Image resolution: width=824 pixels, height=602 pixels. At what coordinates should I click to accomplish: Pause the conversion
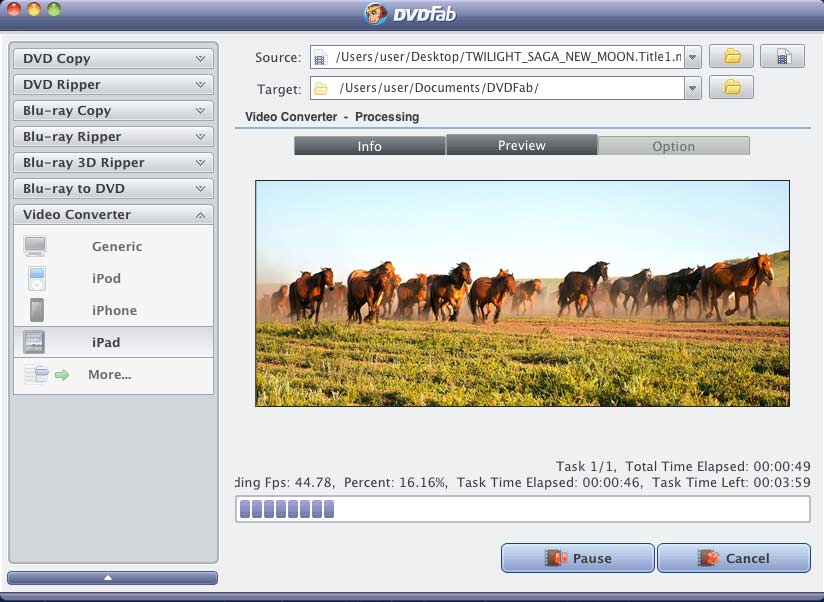click(x=578, y=558)
